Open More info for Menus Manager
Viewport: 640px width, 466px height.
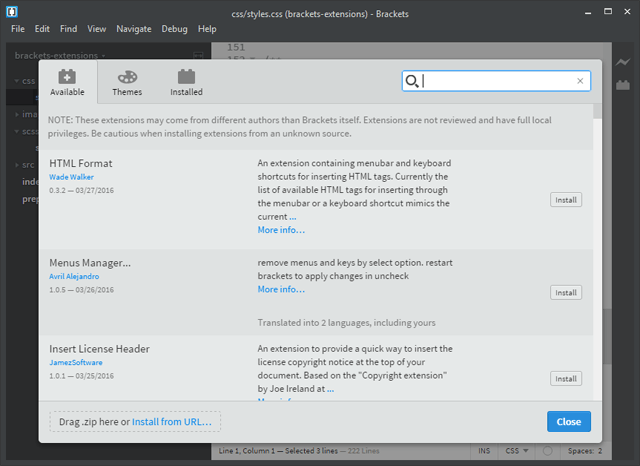281,289
